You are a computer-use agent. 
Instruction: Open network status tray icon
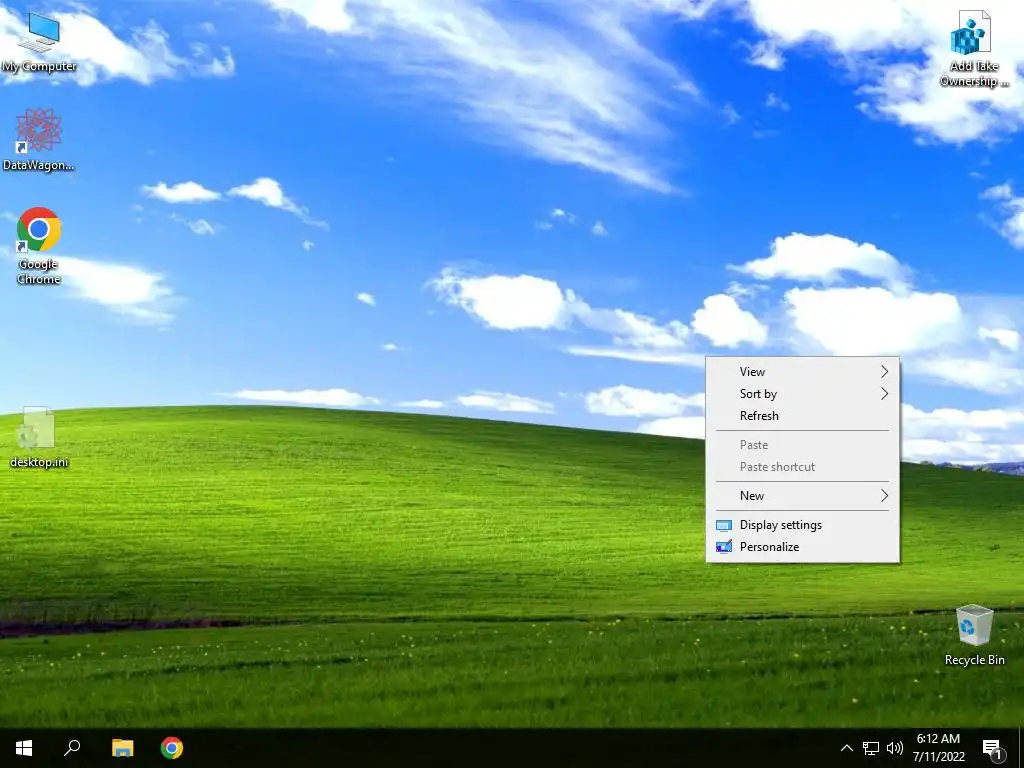point(871,748)
